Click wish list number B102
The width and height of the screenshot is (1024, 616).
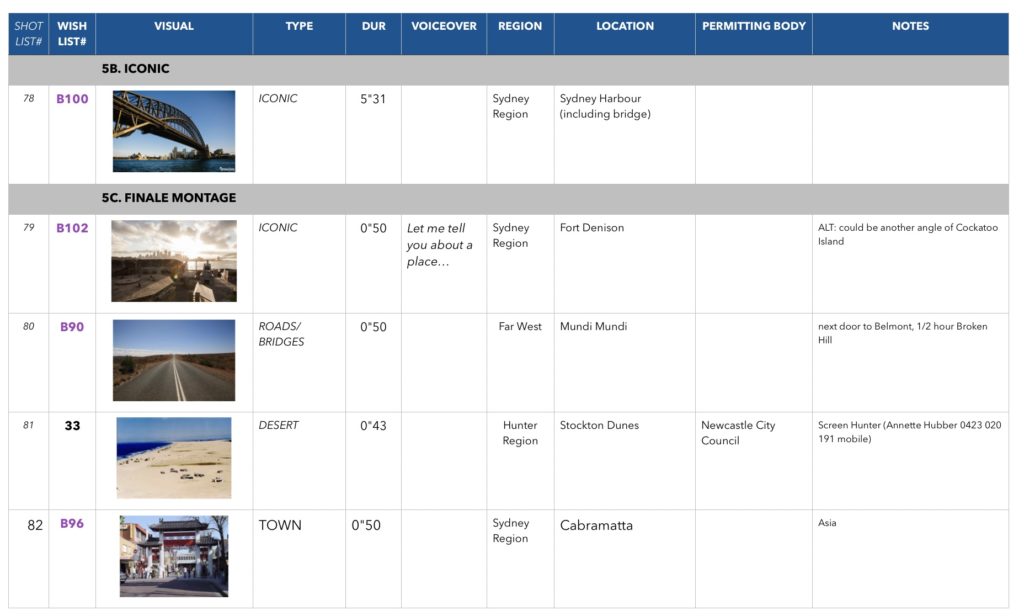72,228
